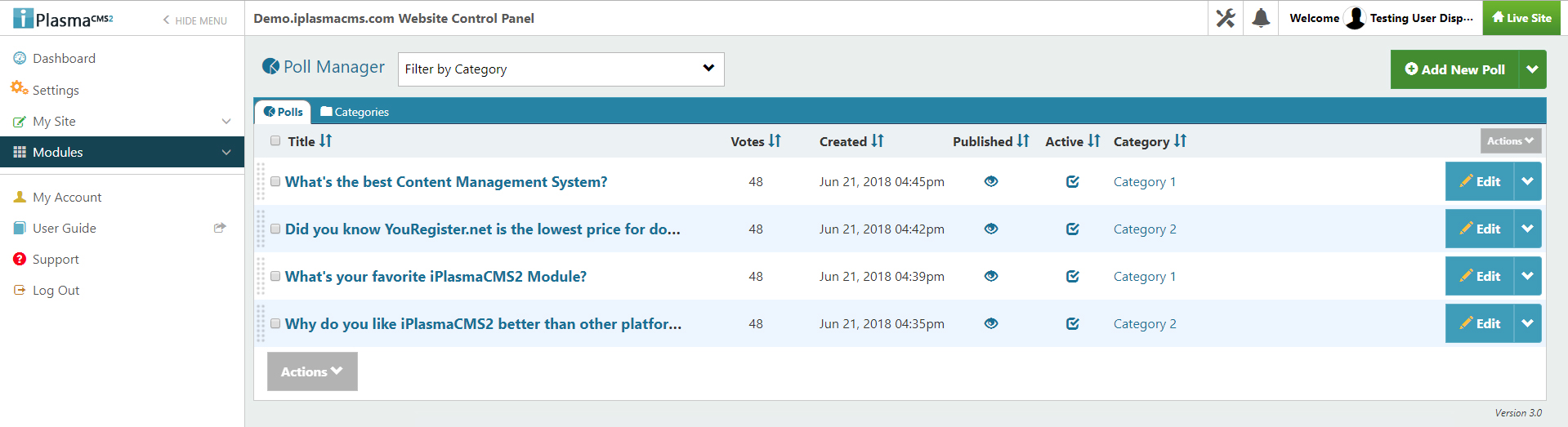The height and width of the screenshot is (427, 1568).
Task: Sort polls by Published arrows icon
Action: click(1022, 140)
